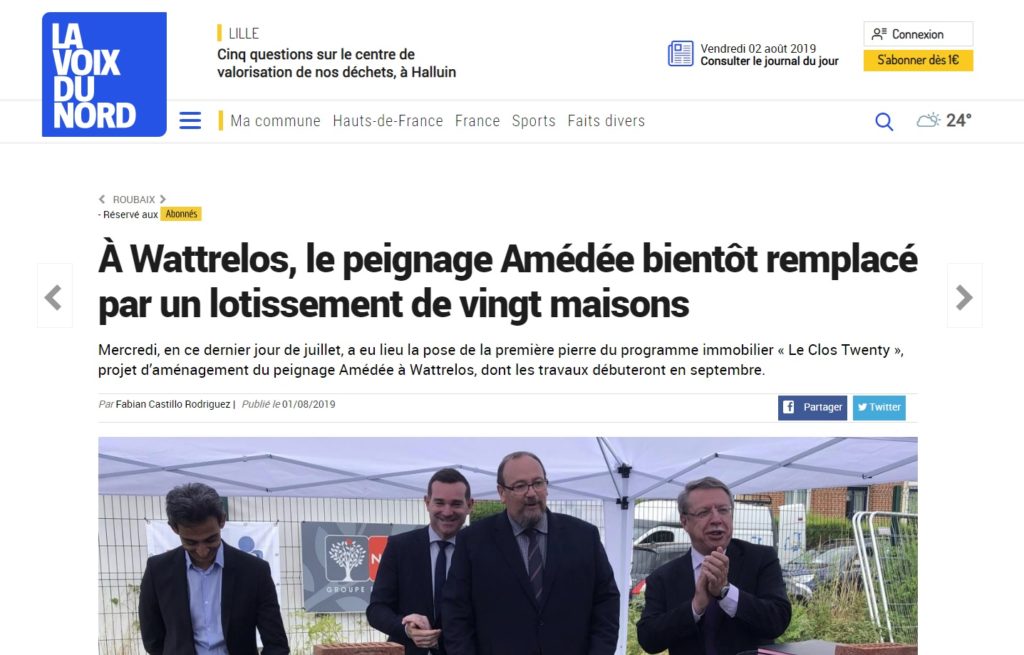Click S'abonner dès 1€ button
The height and width of the screenshot is (655, 1024).
918,60
